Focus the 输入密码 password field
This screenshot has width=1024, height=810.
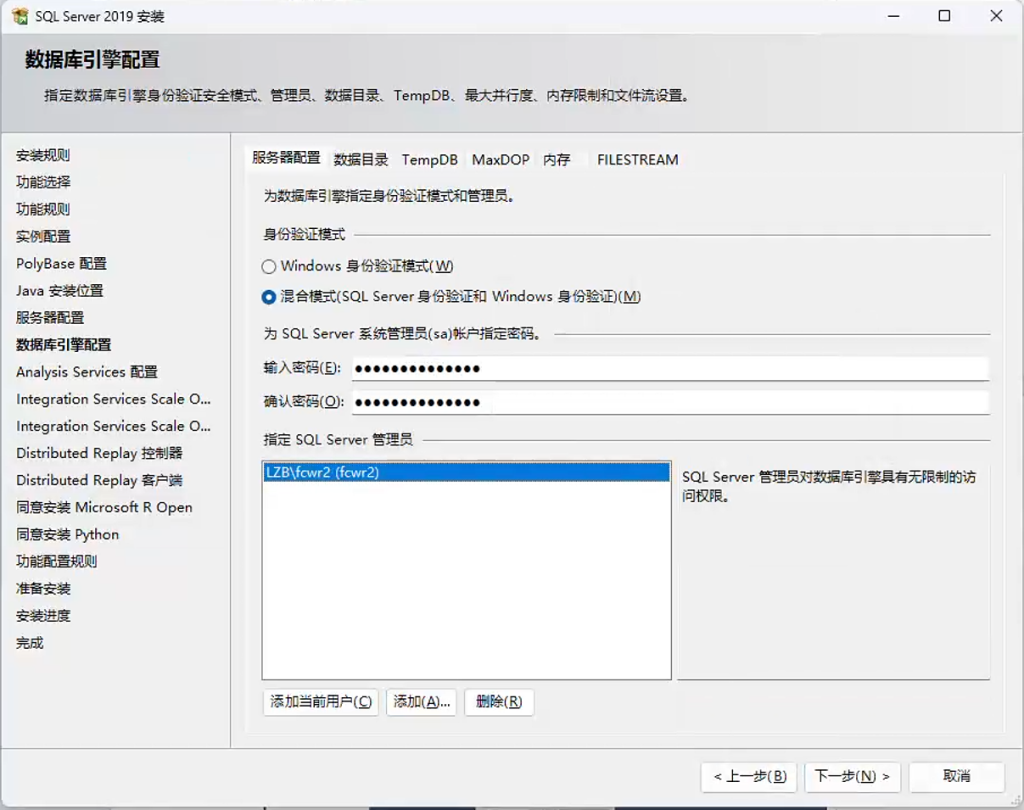click(670, 368)
